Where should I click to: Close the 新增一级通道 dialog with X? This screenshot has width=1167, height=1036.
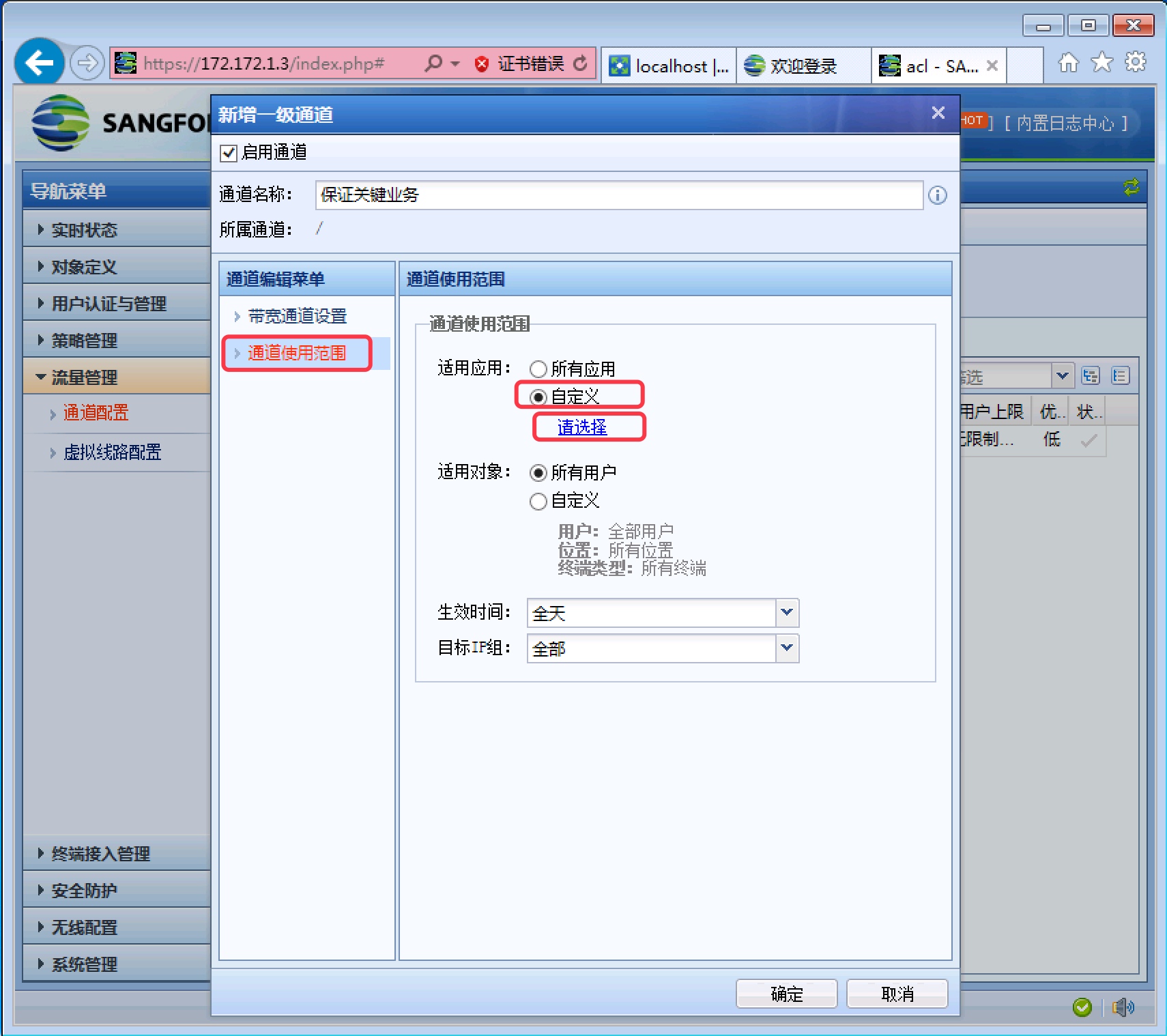pyautogui.click(x=938, y=113)
